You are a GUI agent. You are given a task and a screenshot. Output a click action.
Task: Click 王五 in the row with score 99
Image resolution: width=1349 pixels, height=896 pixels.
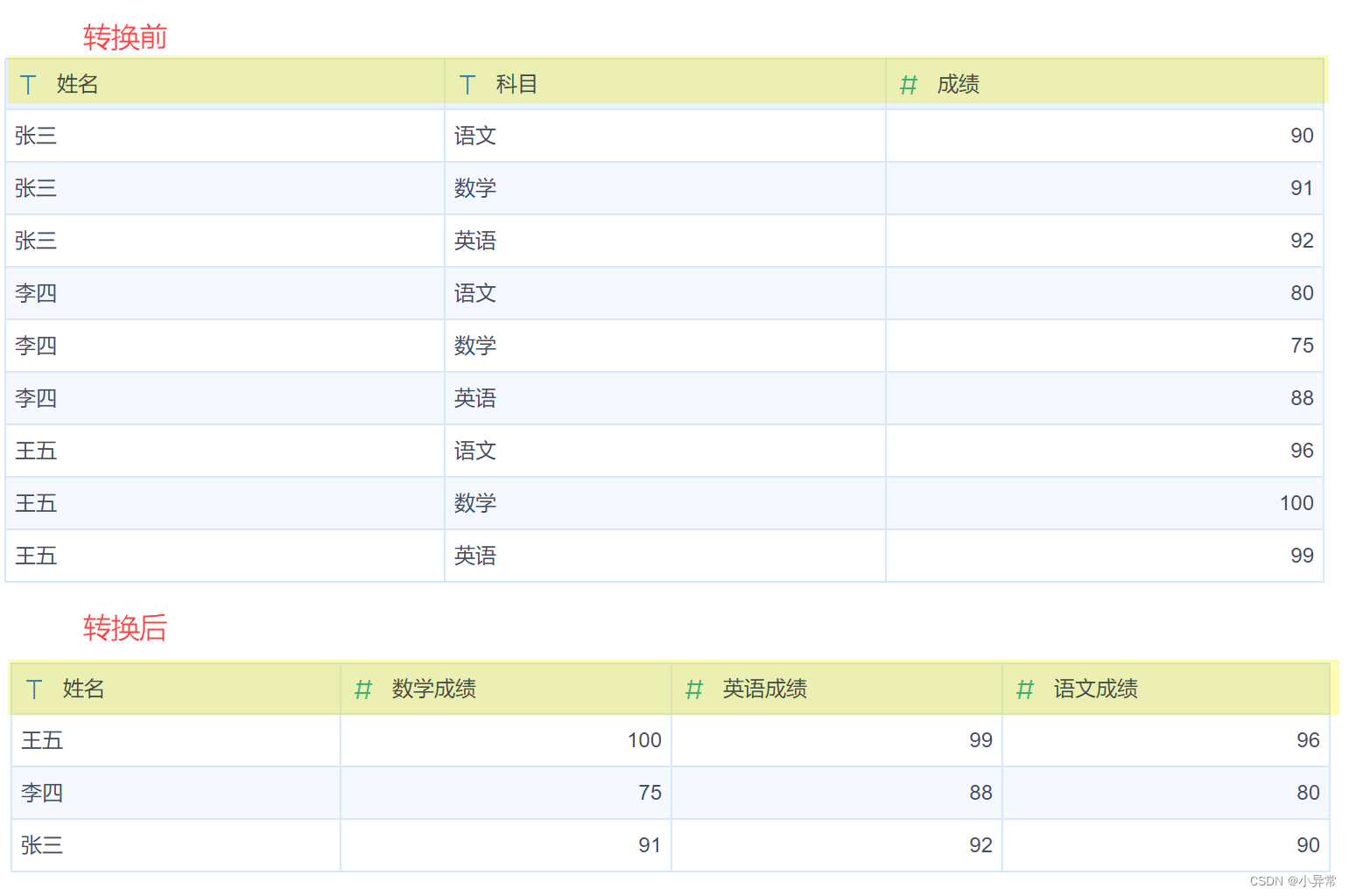36,556
